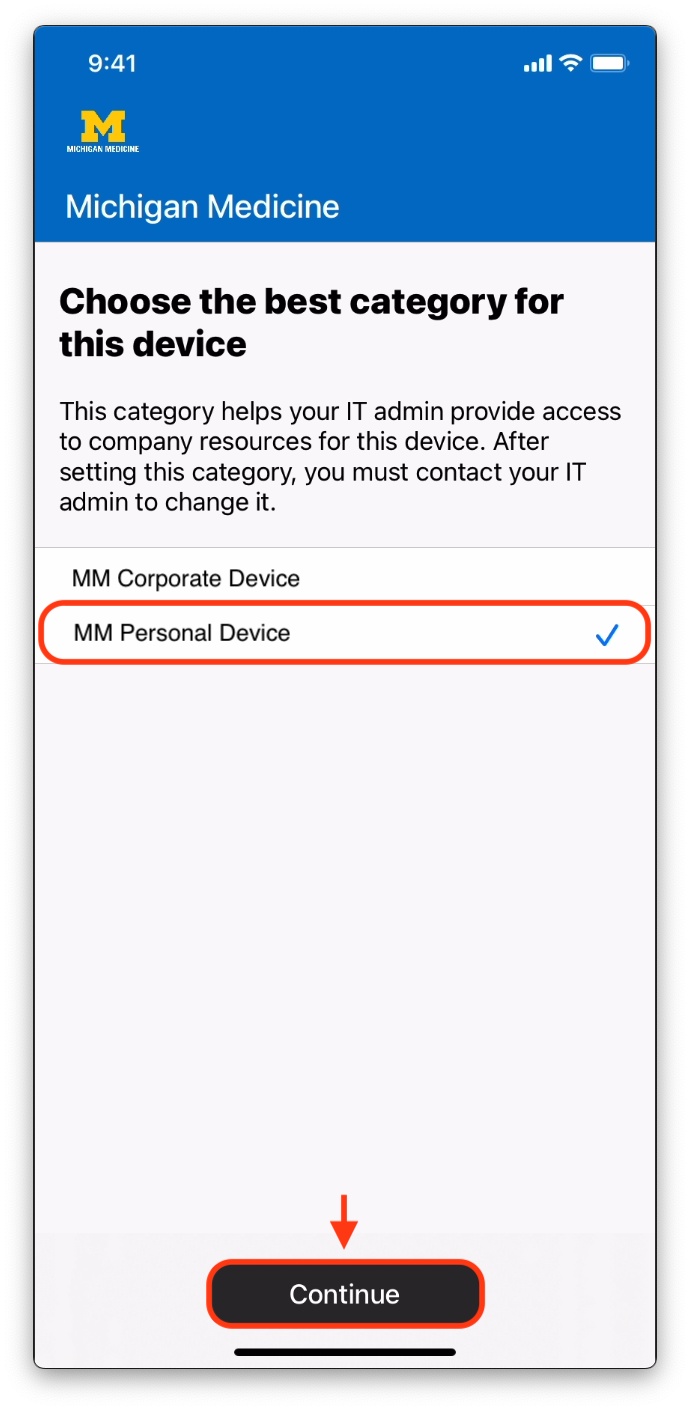Tap the 'this device' second heading line

coord(153,344)
